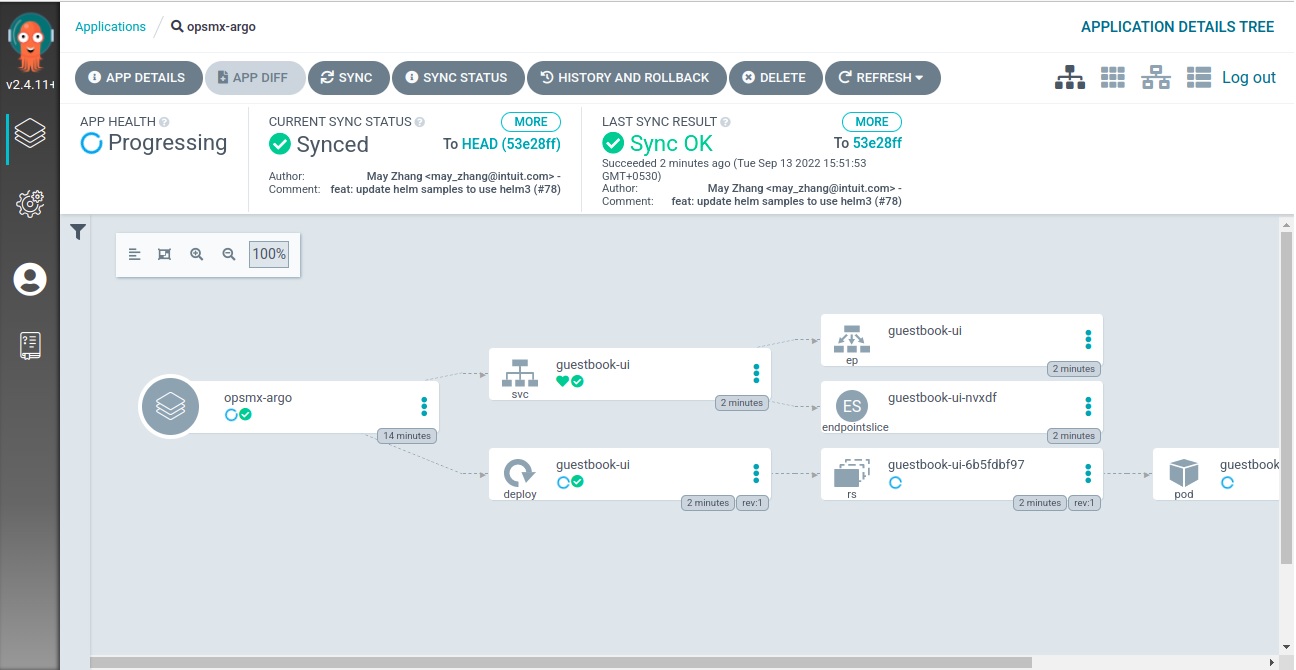
Task: Open kebab menu for guestbook-ui deploy node
Action: pos(756,473)
